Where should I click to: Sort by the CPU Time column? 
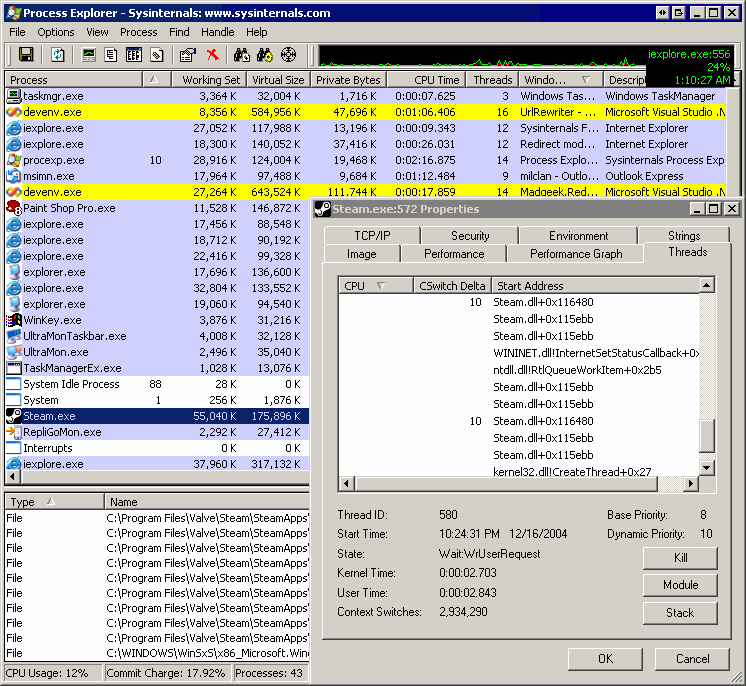[427, 80]
